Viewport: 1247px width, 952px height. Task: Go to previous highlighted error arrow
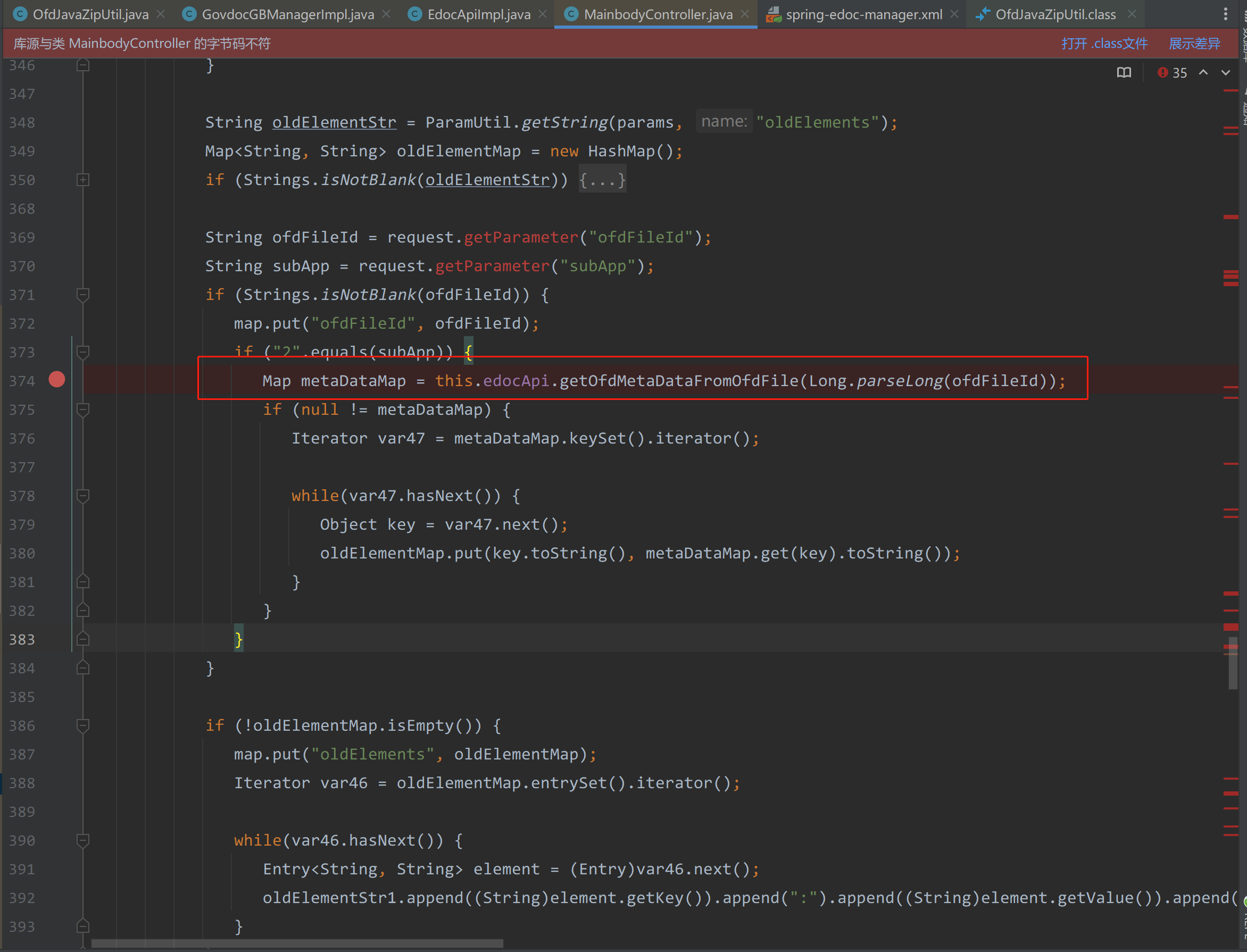(x=1203, y=72)
